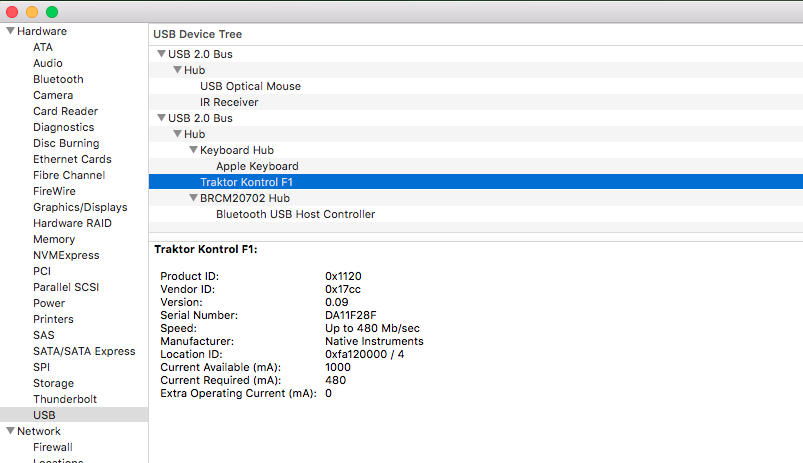Collapse the Keyboard Hub disclosure triangle

(193, 150)
